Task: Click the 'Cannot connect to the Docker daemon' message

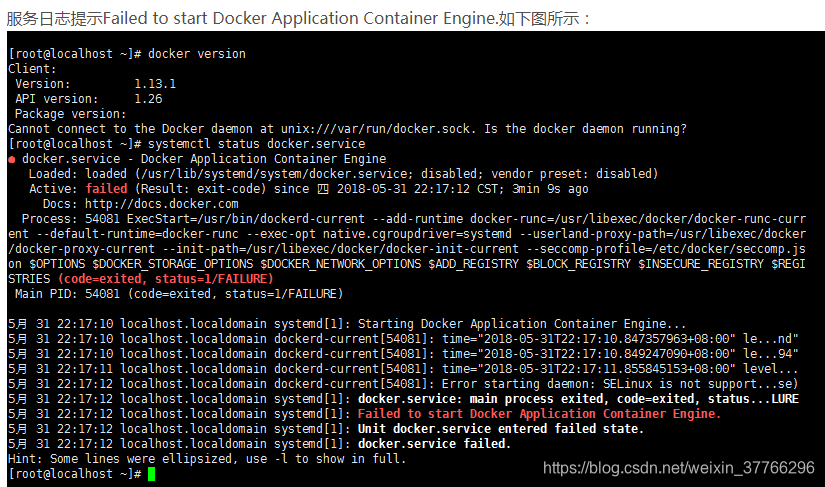Action: click(347, 129)
